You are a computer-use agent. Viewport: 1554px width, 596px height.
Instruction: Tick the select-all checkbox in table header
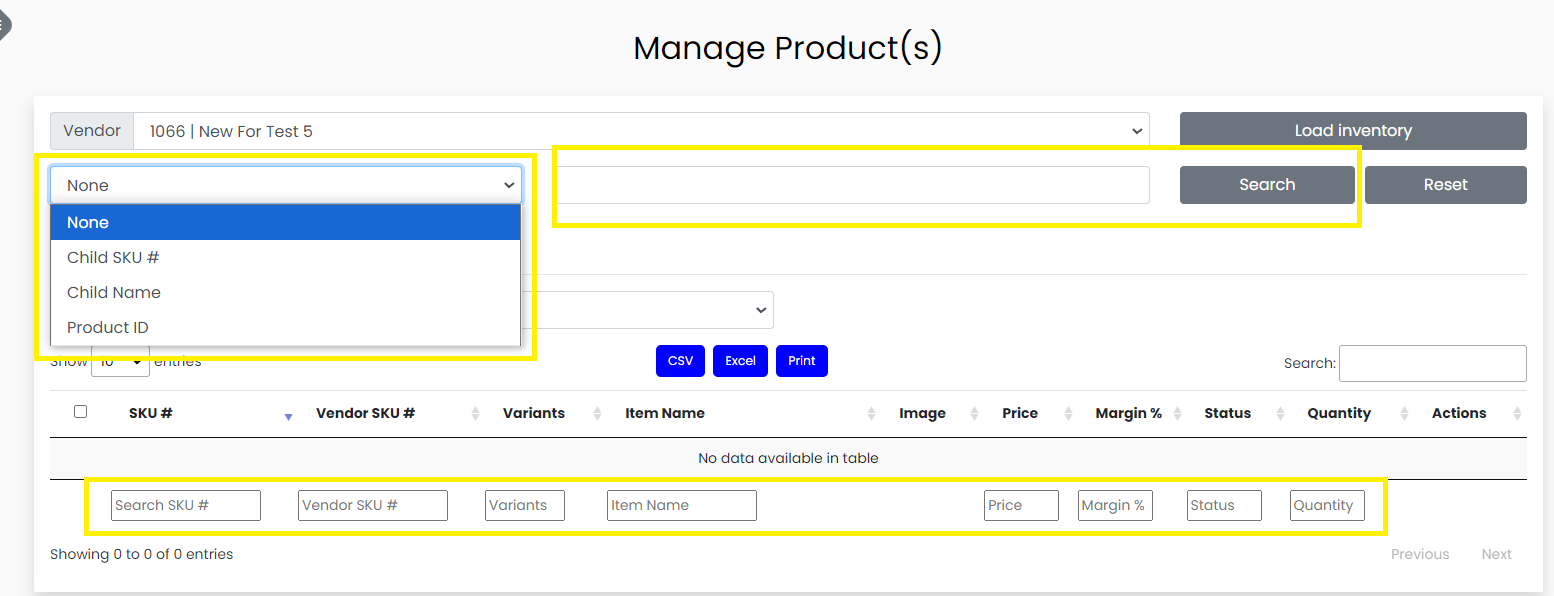[81, 411]
